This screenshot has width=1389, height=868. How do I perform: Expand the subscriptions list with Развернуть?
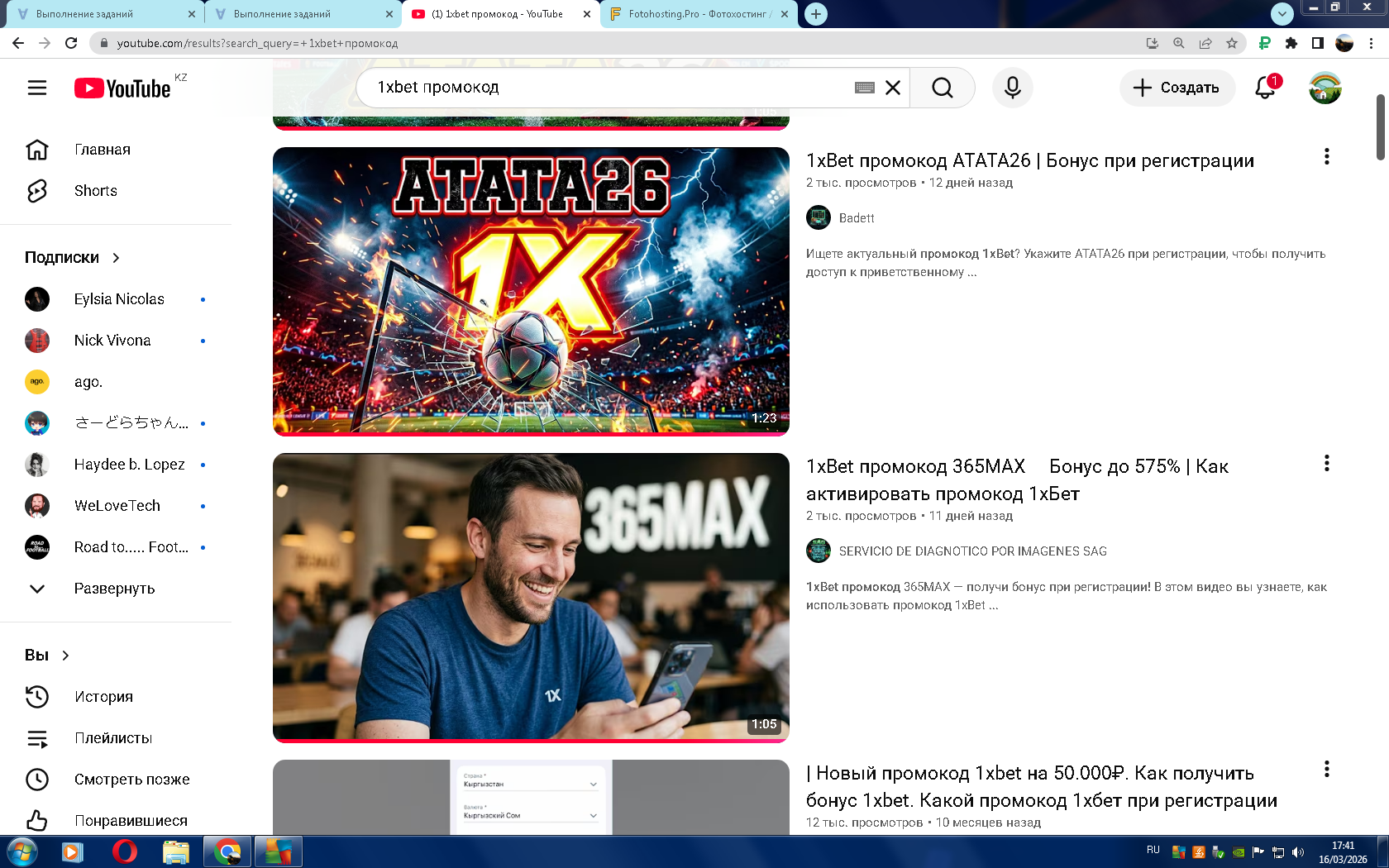[x=114, y=589]
